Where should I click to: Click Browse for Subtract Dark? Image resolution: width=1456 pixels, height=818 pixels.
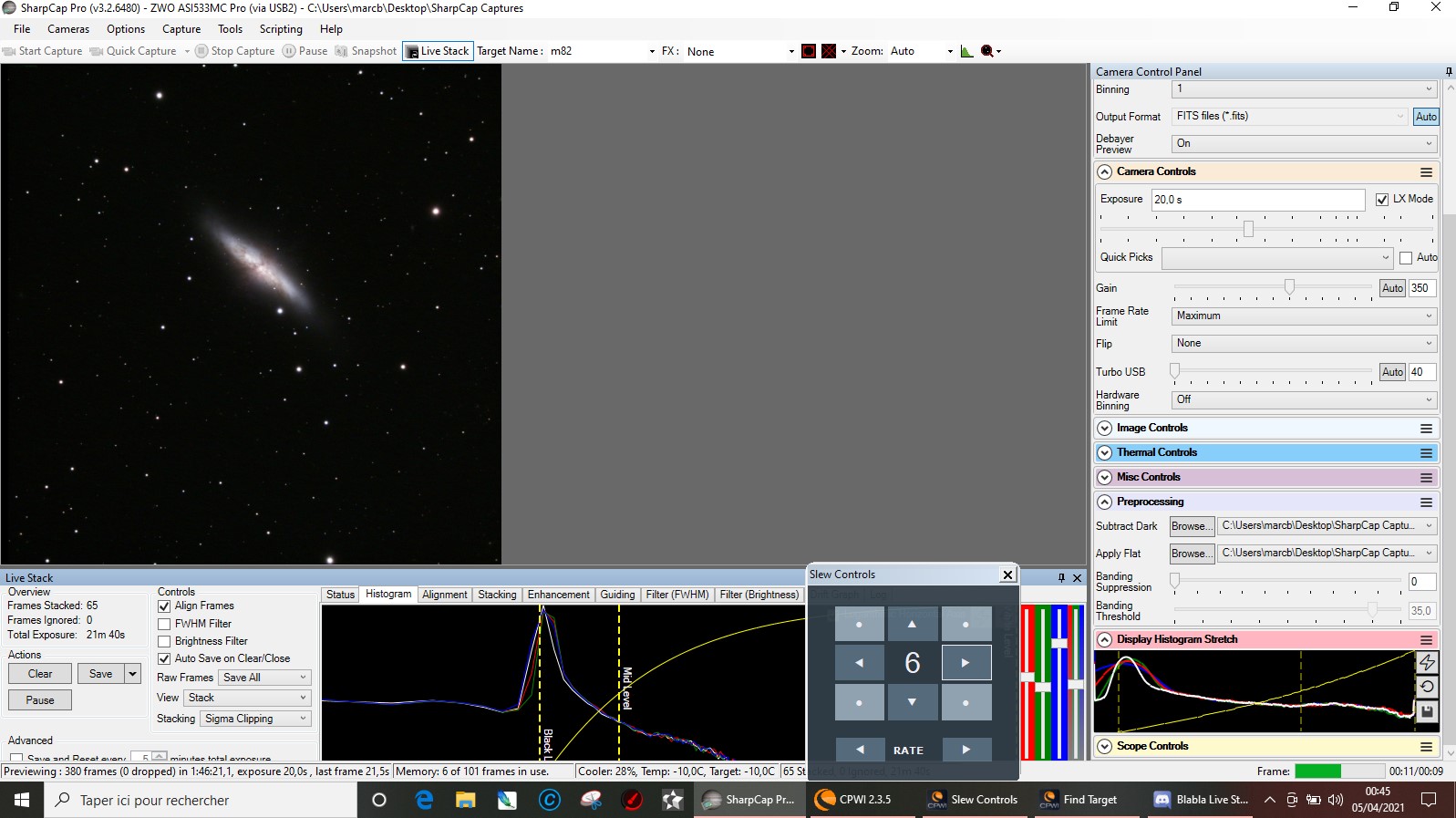point(1192,526)
